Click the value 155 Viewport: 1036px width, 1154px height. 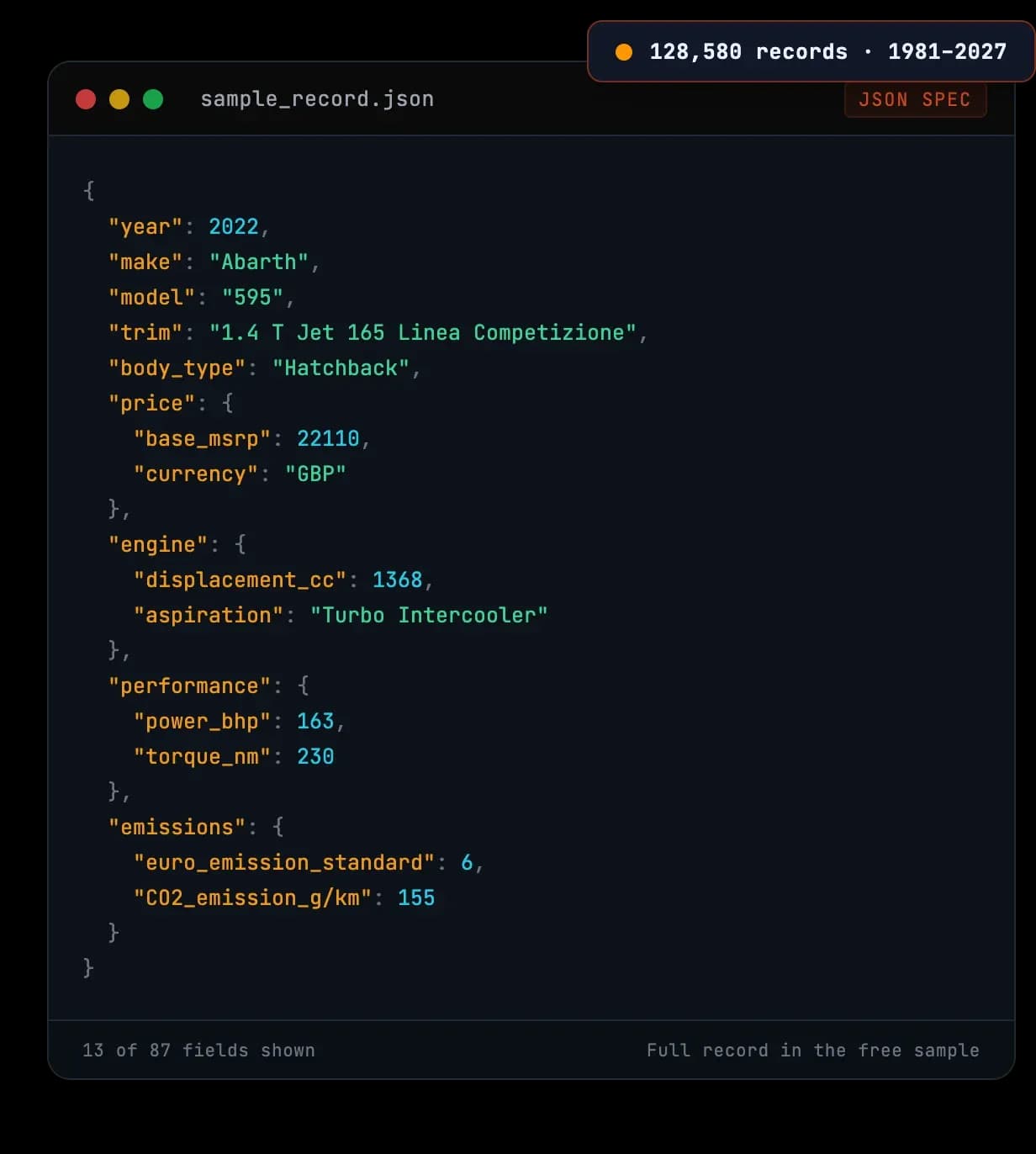(416, 898)
